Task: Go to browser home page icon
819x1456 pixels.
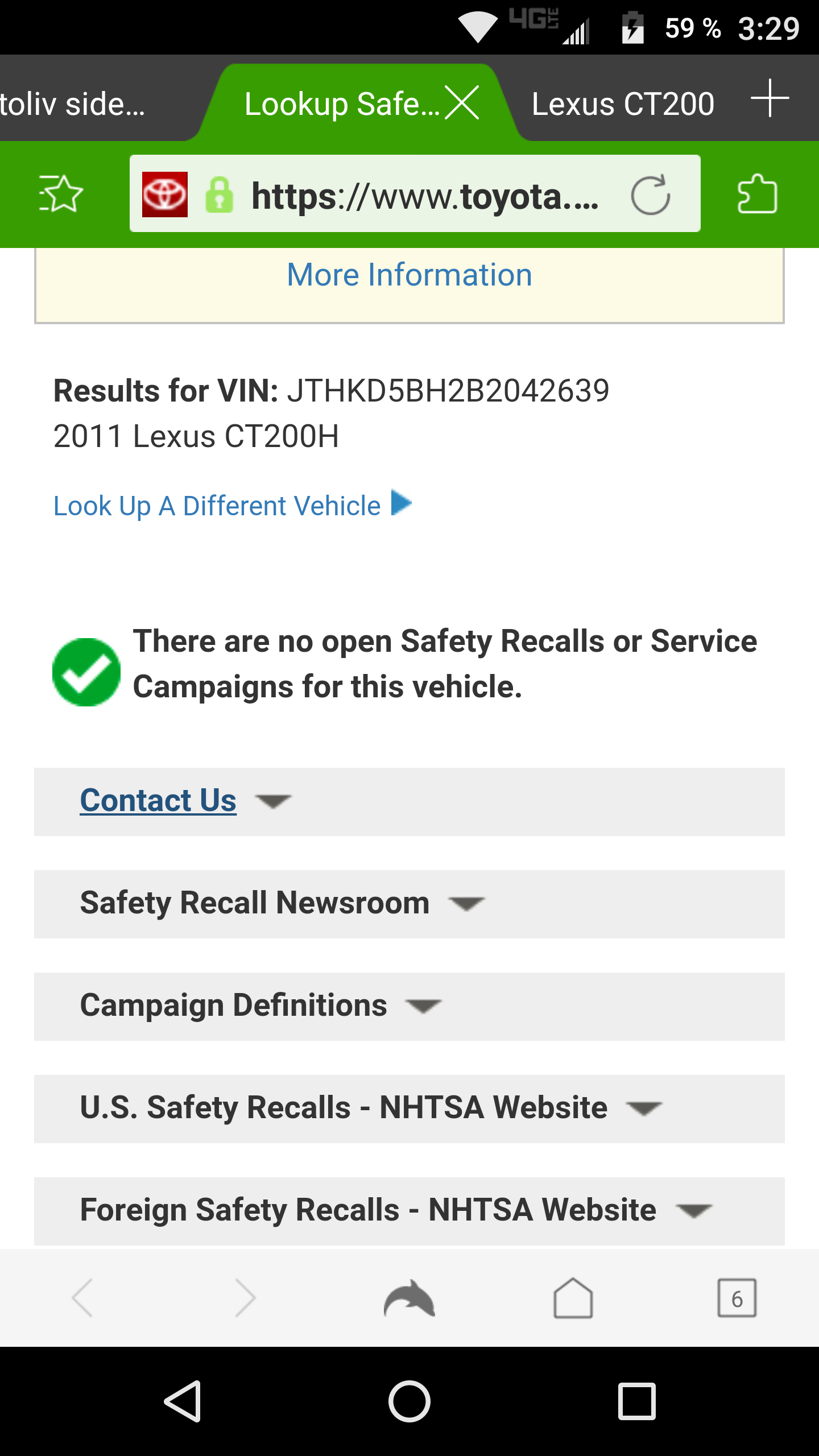Action: click(573, 1298)
